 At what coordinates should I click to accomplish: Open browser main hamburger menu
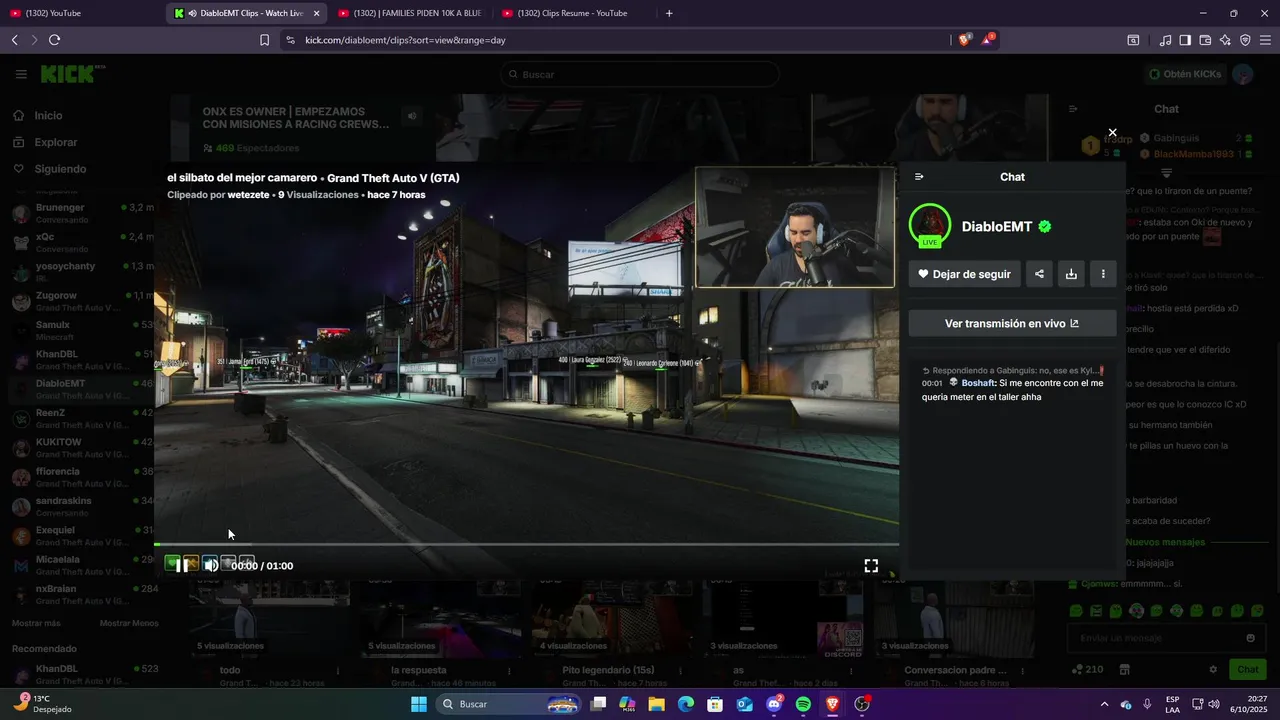pyautogui.click(x=1265, y=40)
